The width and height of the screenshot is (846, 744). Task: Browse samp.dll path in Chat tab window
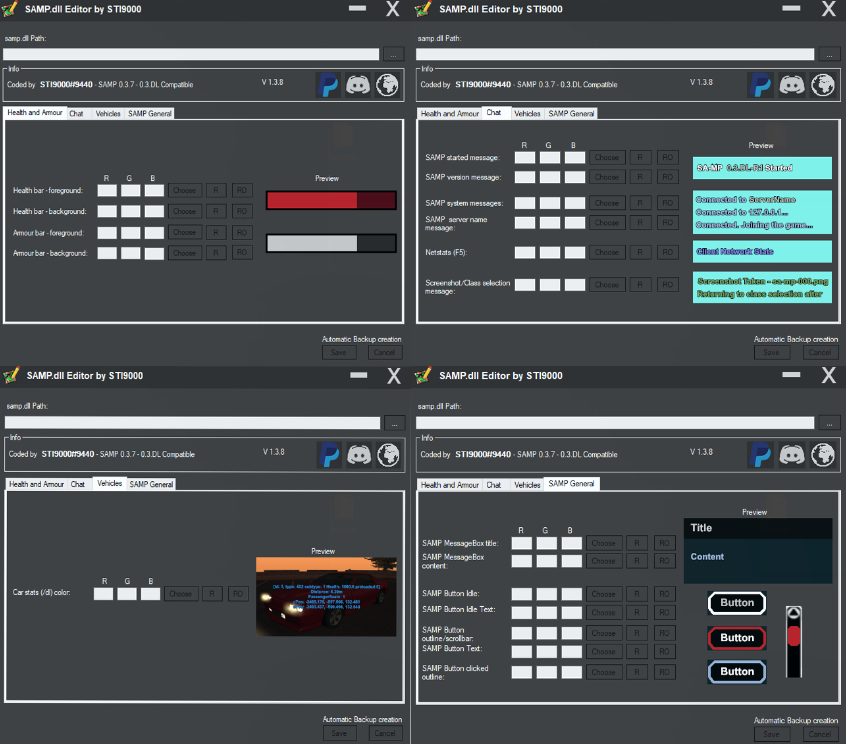pos(829,54)
